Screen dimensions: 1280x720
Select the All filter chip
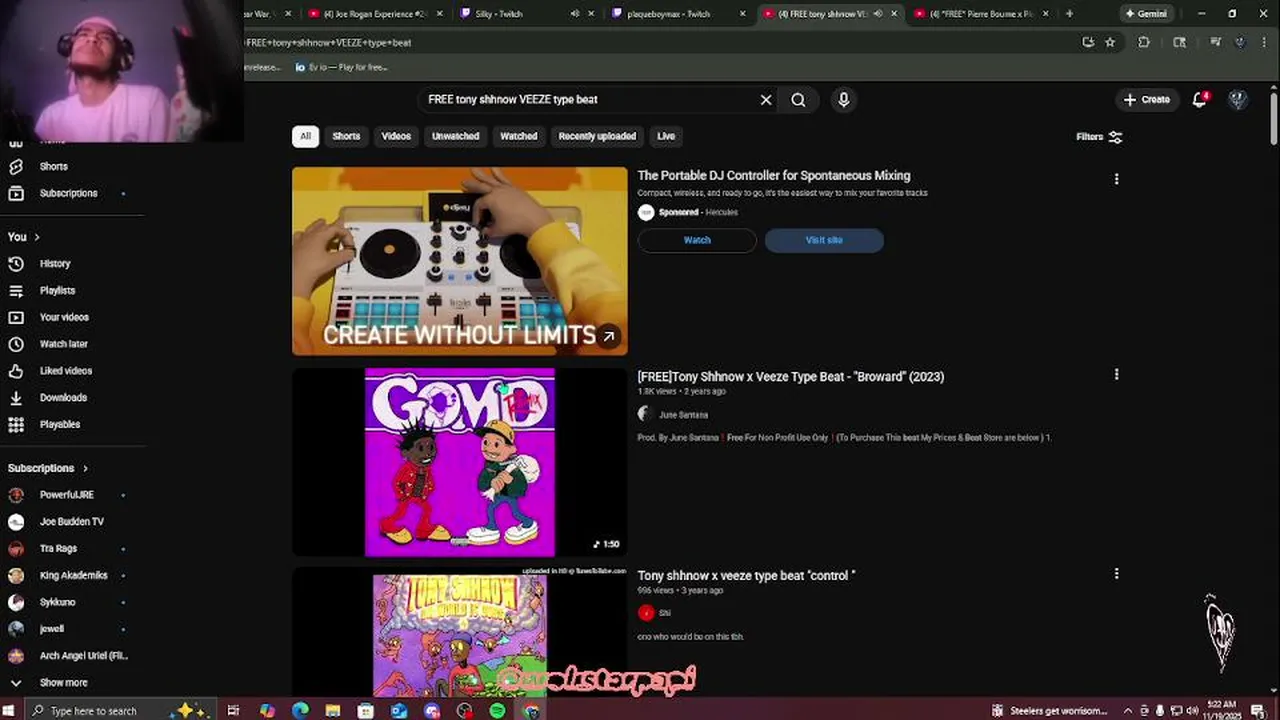coord(305,136)
